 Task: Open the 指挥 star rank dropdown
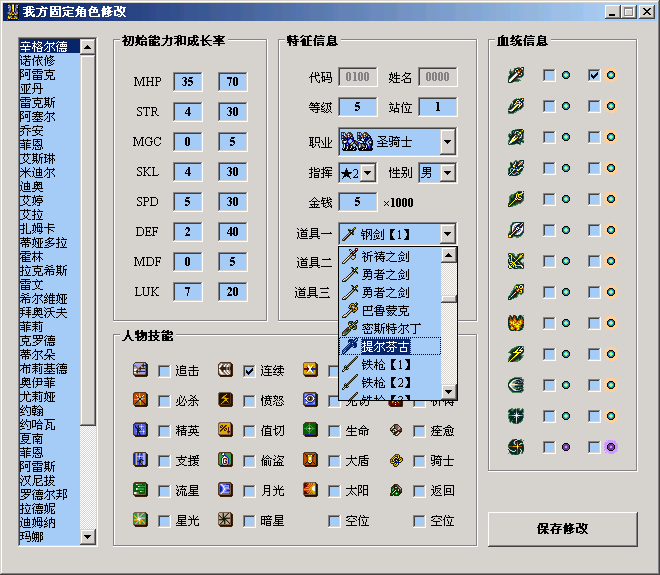(368, 173)
